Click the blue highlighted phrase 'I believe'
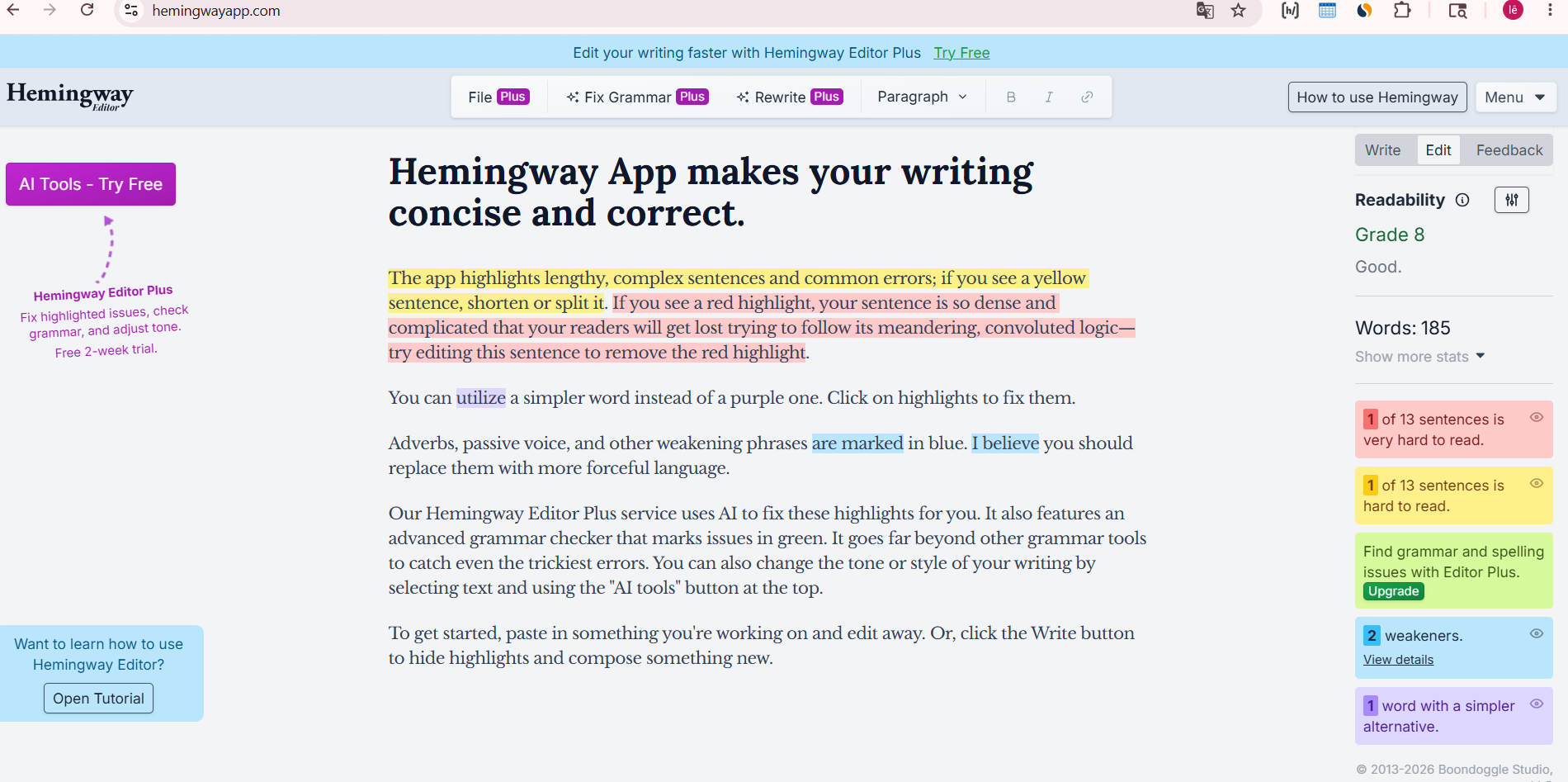This screenshot has width=1568, height=782. tap(1005, 443)
